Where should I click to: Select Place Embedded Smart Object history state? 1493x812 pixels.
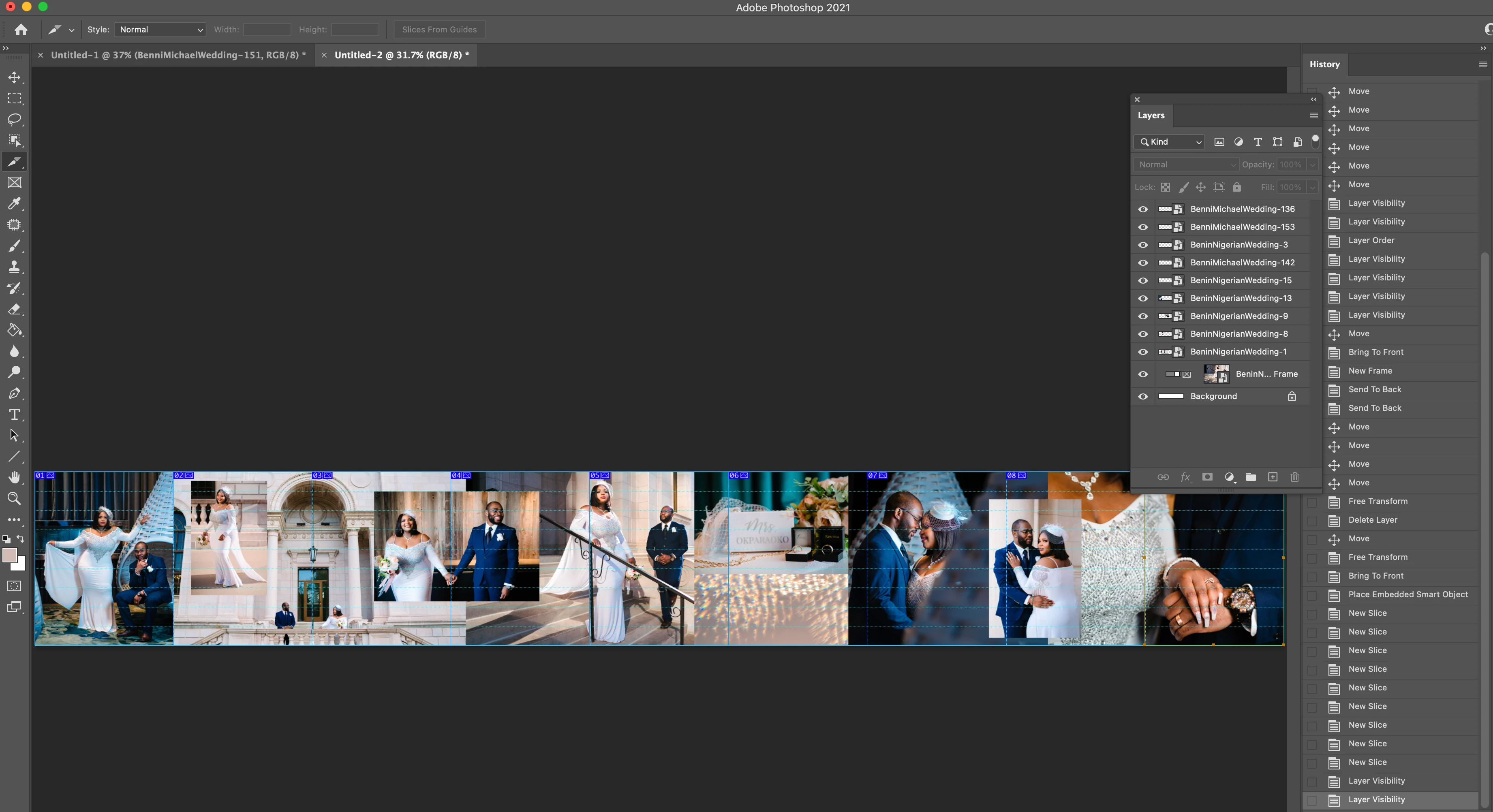(1407, 594)
